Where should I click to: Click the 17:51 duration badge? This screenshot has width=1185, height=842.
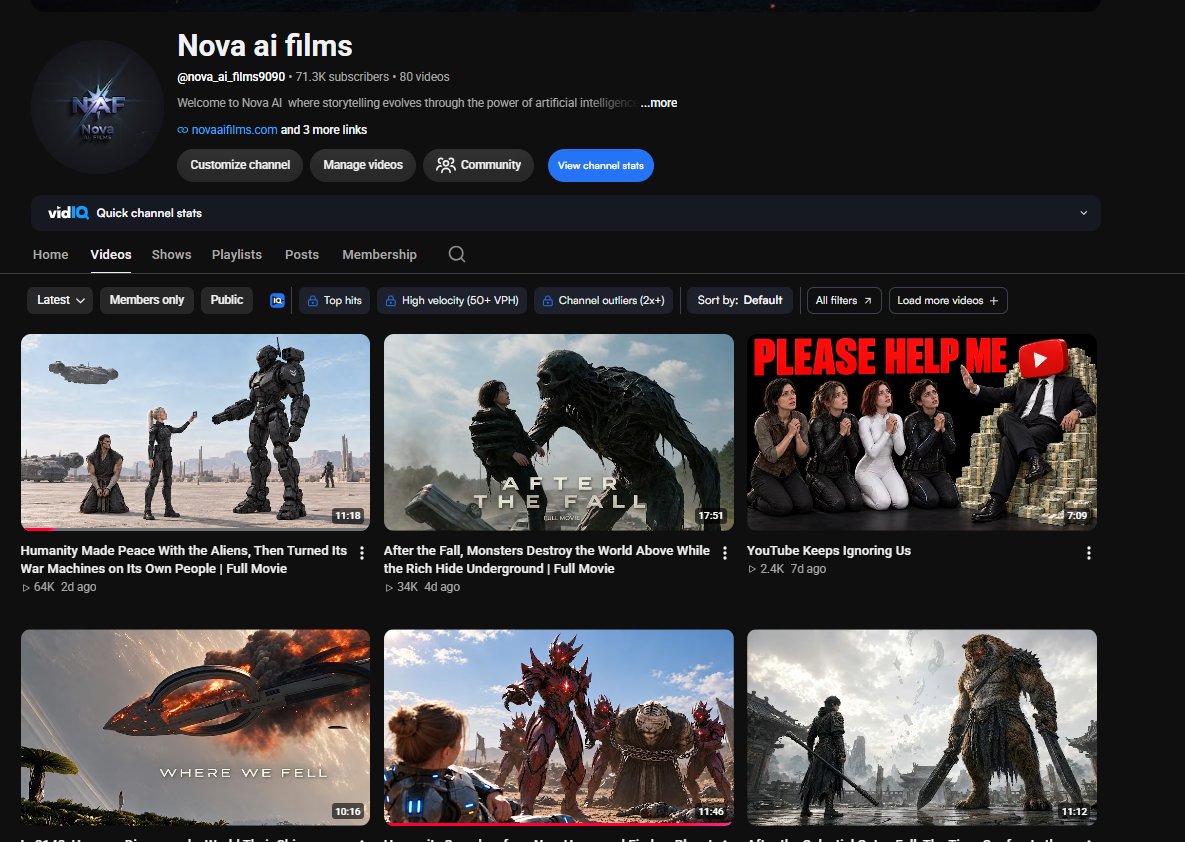click(x=710, y=516)
